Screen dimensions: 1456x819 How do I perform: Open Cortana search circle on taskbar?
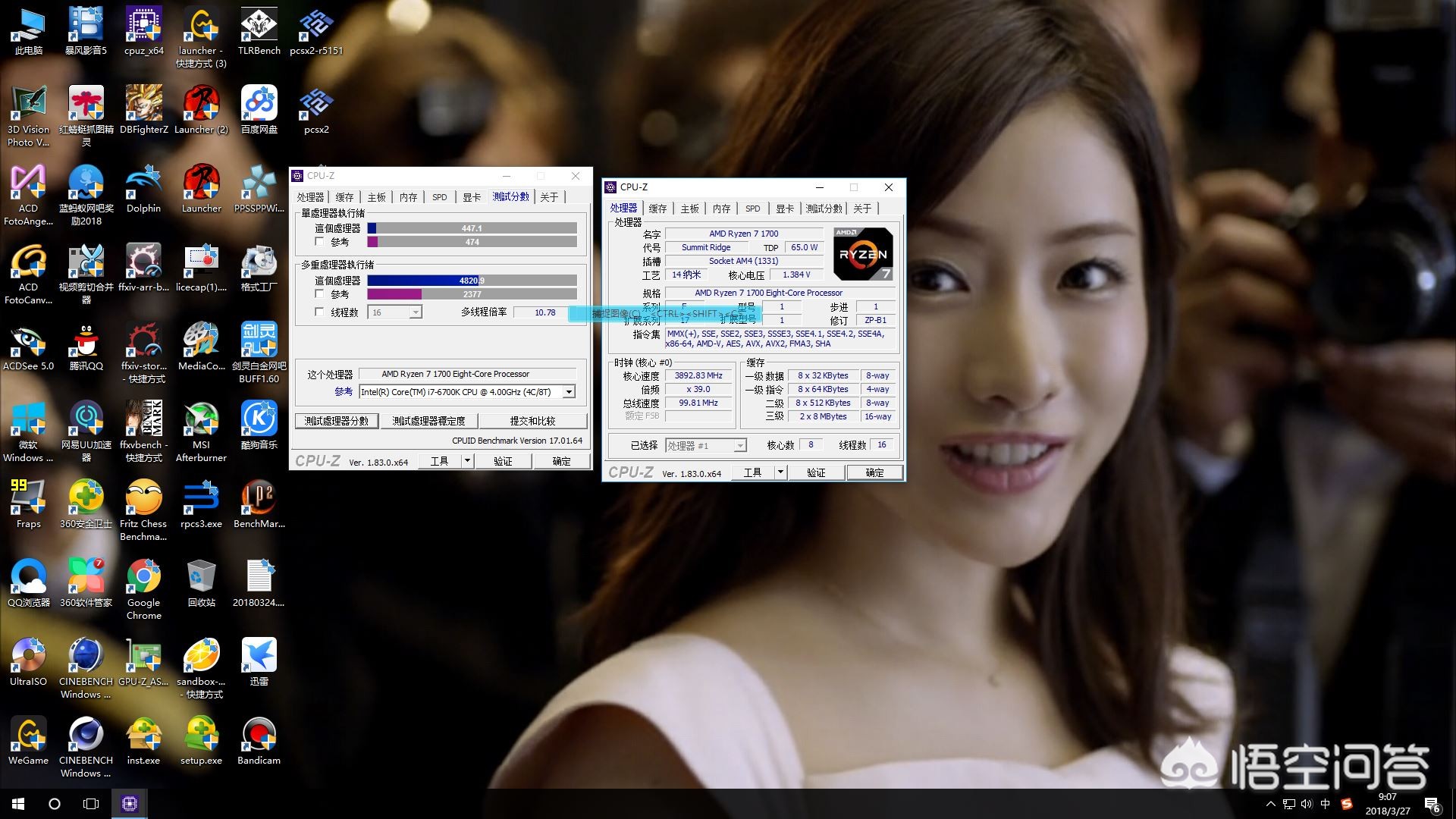[55, 804]
